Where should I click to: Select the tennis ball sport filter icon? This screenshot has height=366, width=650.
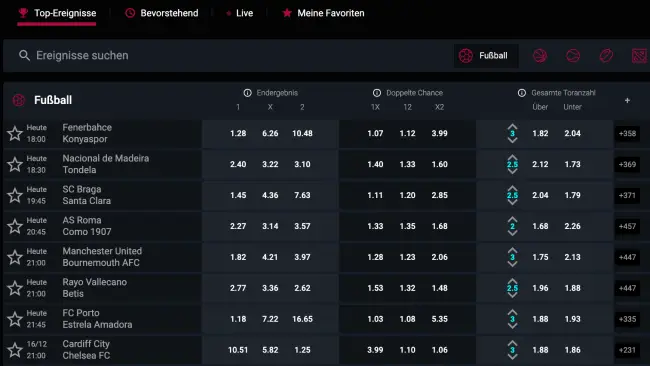[x=573, y=56]
